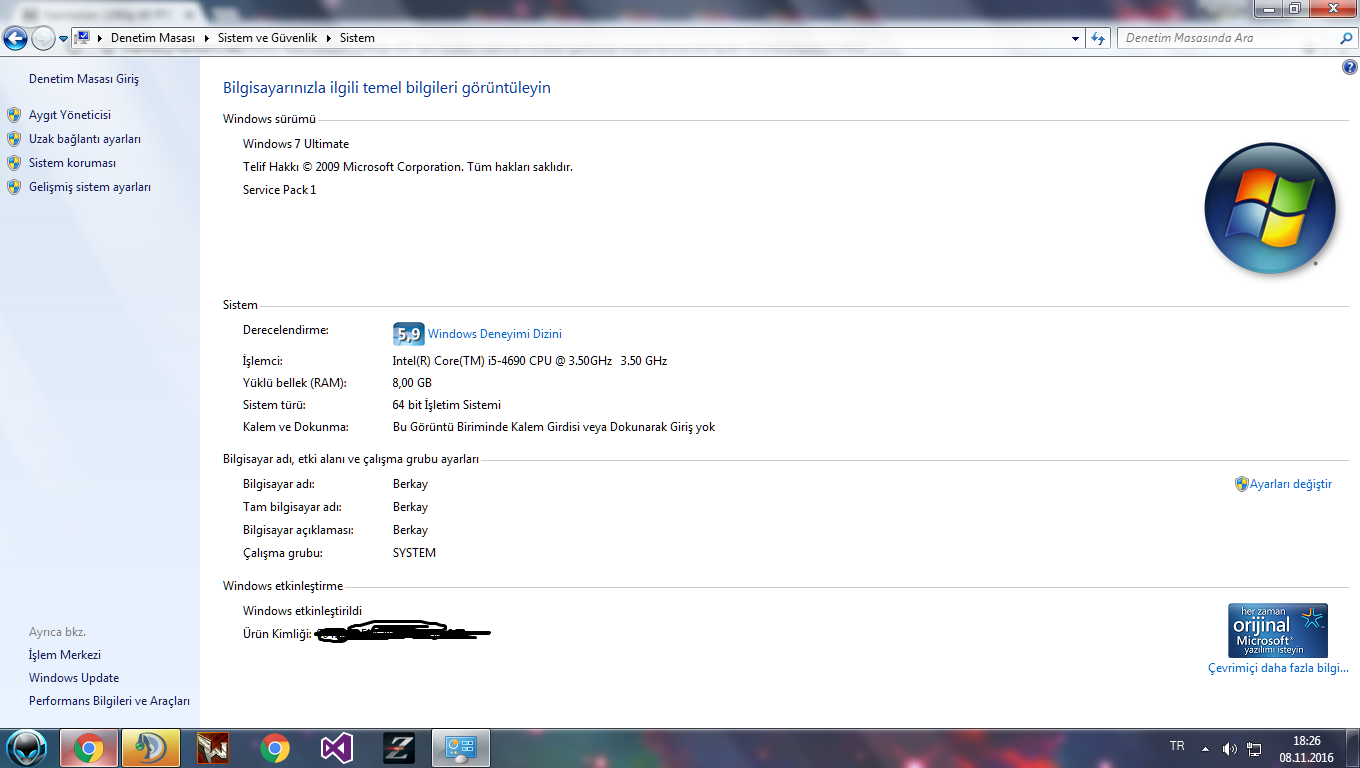Click the 8,00 GB RAM value
The image size is (1360, 768).
pos(412,383)
